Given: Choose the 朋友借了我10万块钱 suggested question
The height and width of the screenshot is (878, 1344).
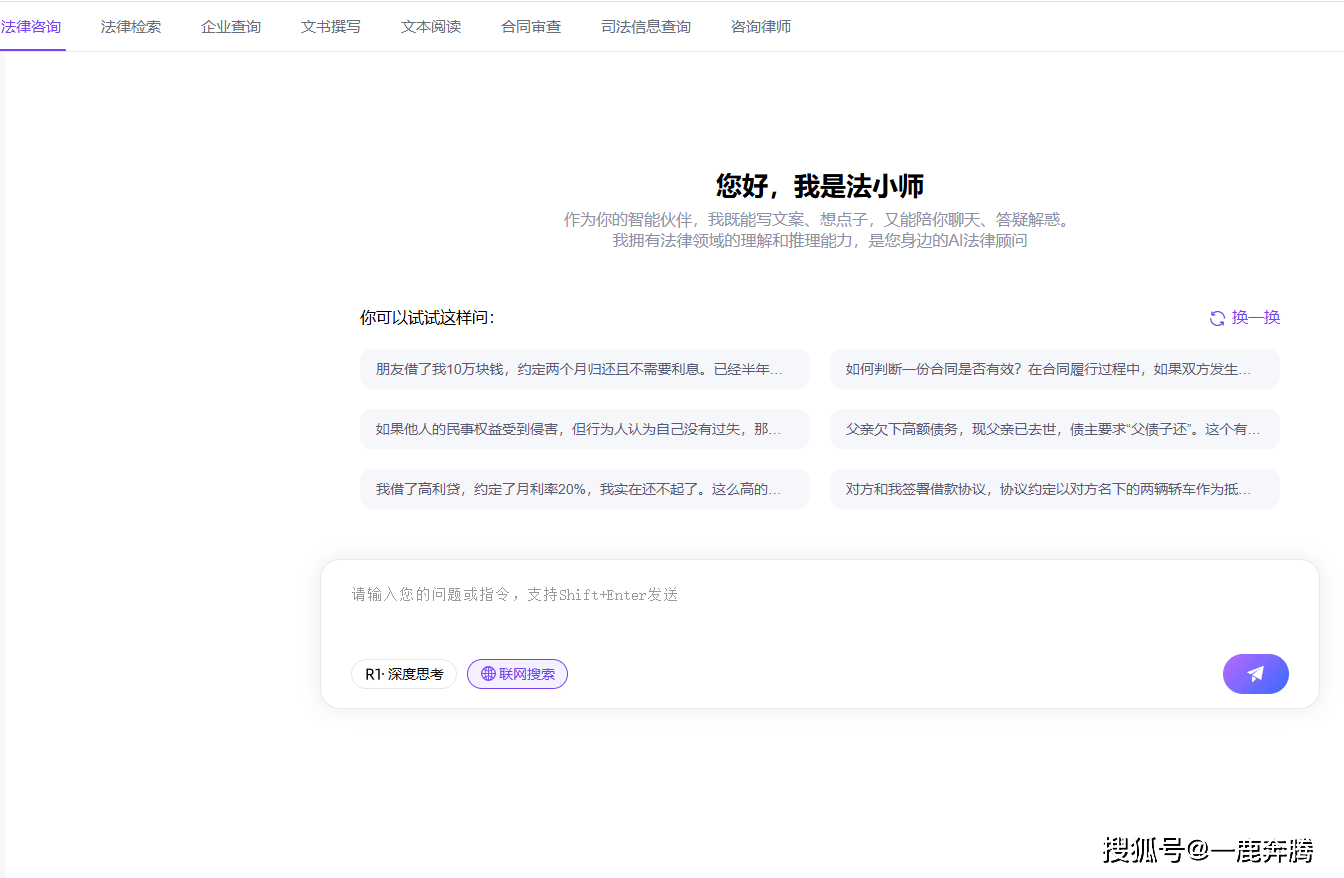Looking at the screenshot, I should [x=584, y=369].
